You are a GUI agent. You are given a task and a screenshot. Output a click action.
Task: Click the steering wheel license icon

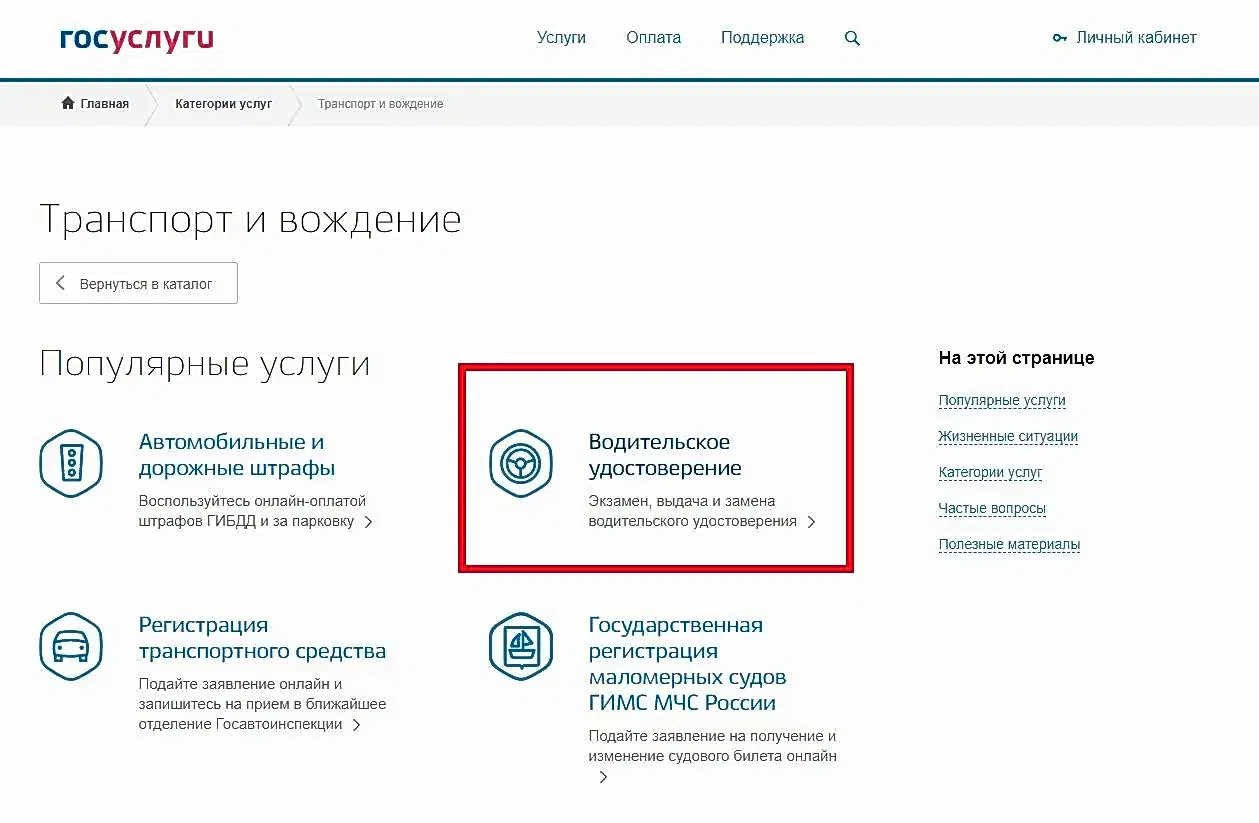coord(520,463)
